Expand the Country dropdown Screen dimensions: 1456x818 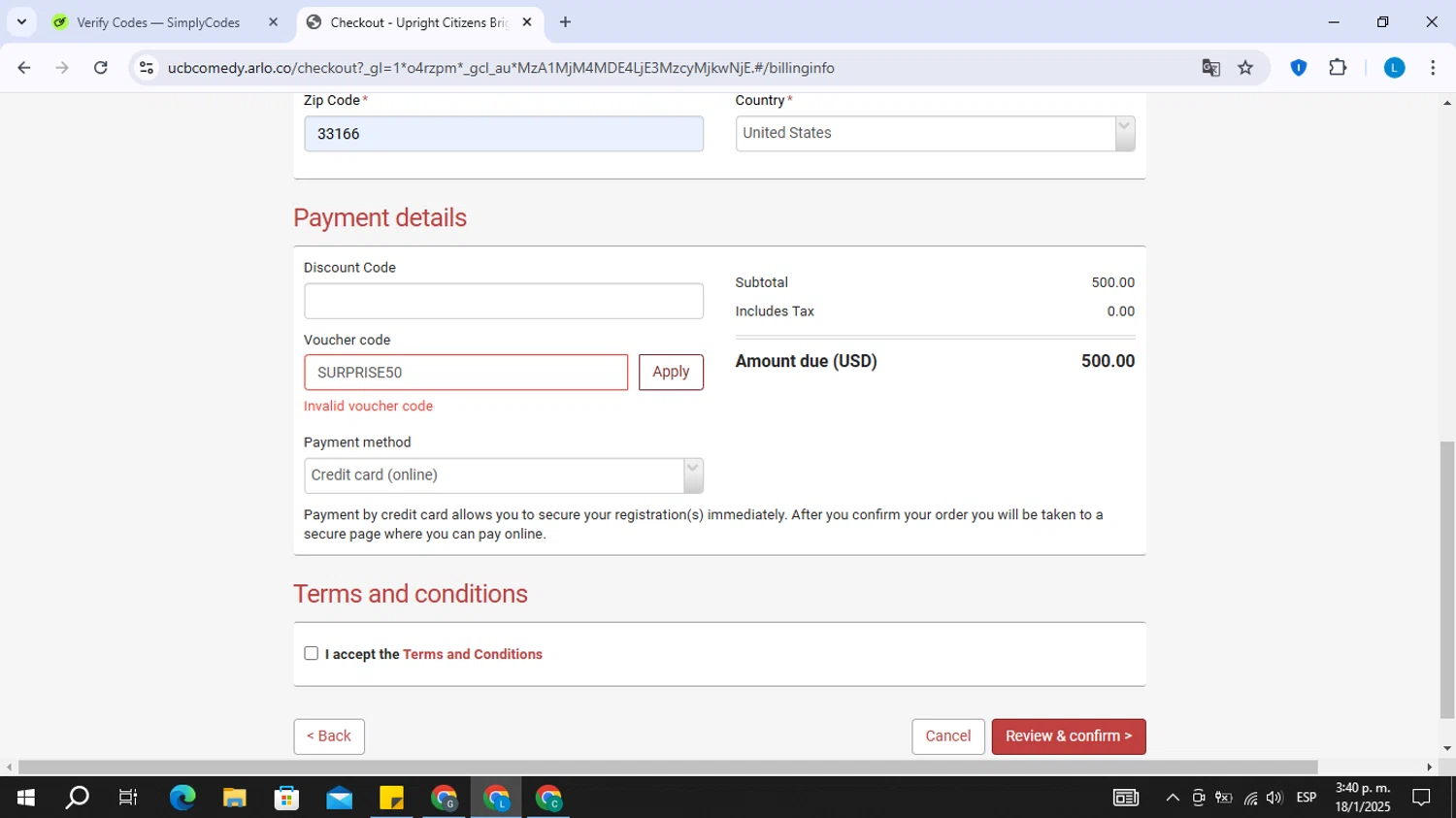(935, 134)
